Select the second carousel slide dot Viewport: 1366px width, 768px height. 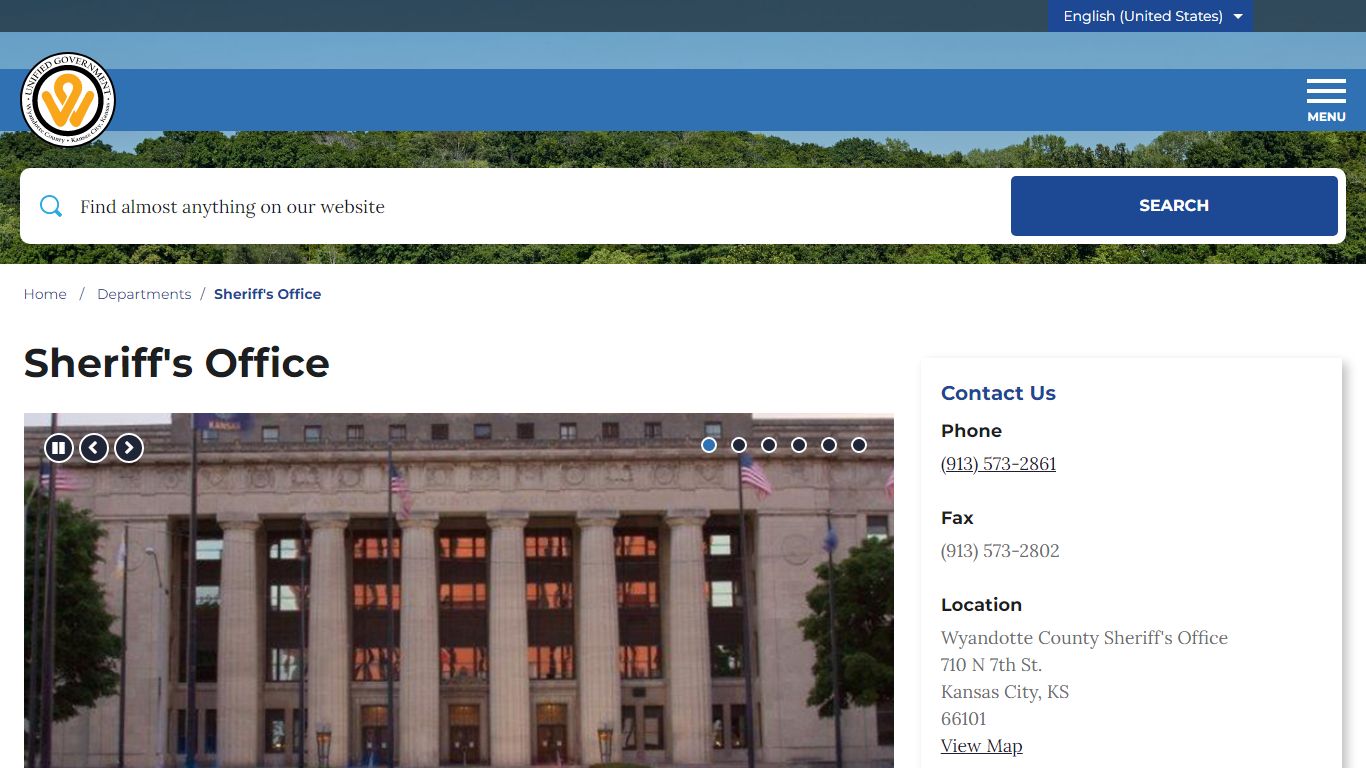pyautogui.click(x=739, y=445)
